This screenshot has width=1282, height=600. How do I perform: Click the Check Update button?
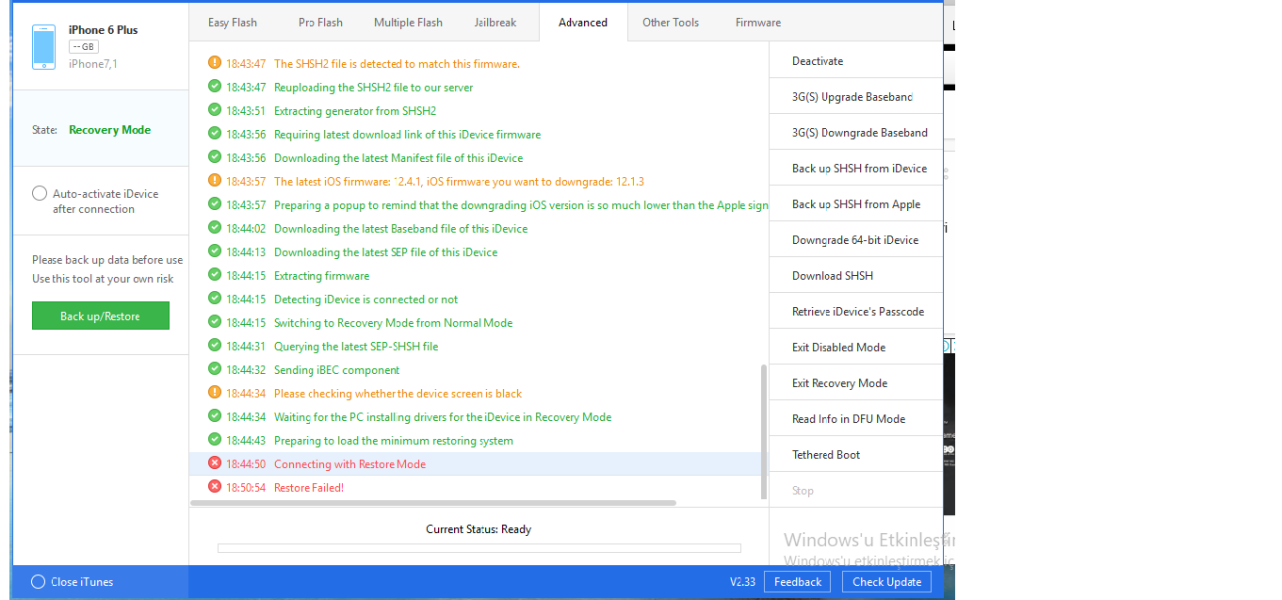[x=887, y=582]
